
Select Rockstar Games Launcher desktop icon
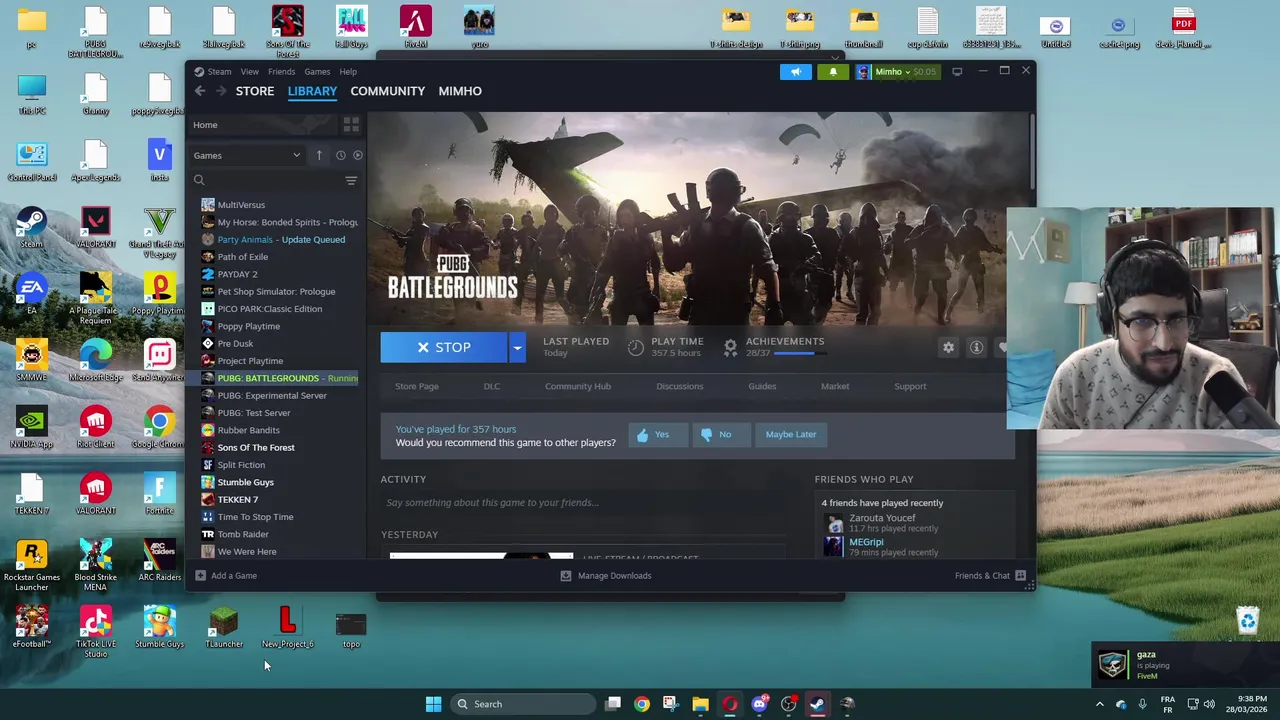[x=32, y=565]
